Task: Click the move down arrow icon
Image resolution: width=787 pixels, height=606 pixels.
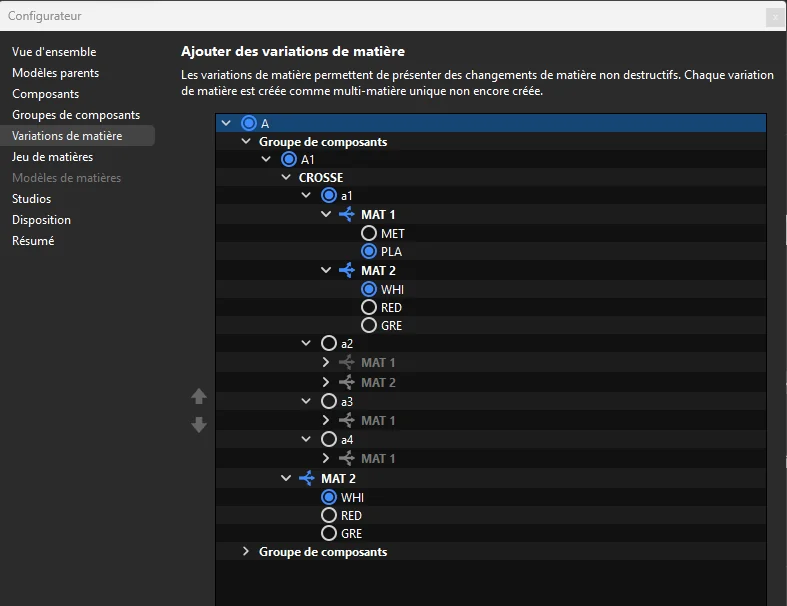Action: 199,425
